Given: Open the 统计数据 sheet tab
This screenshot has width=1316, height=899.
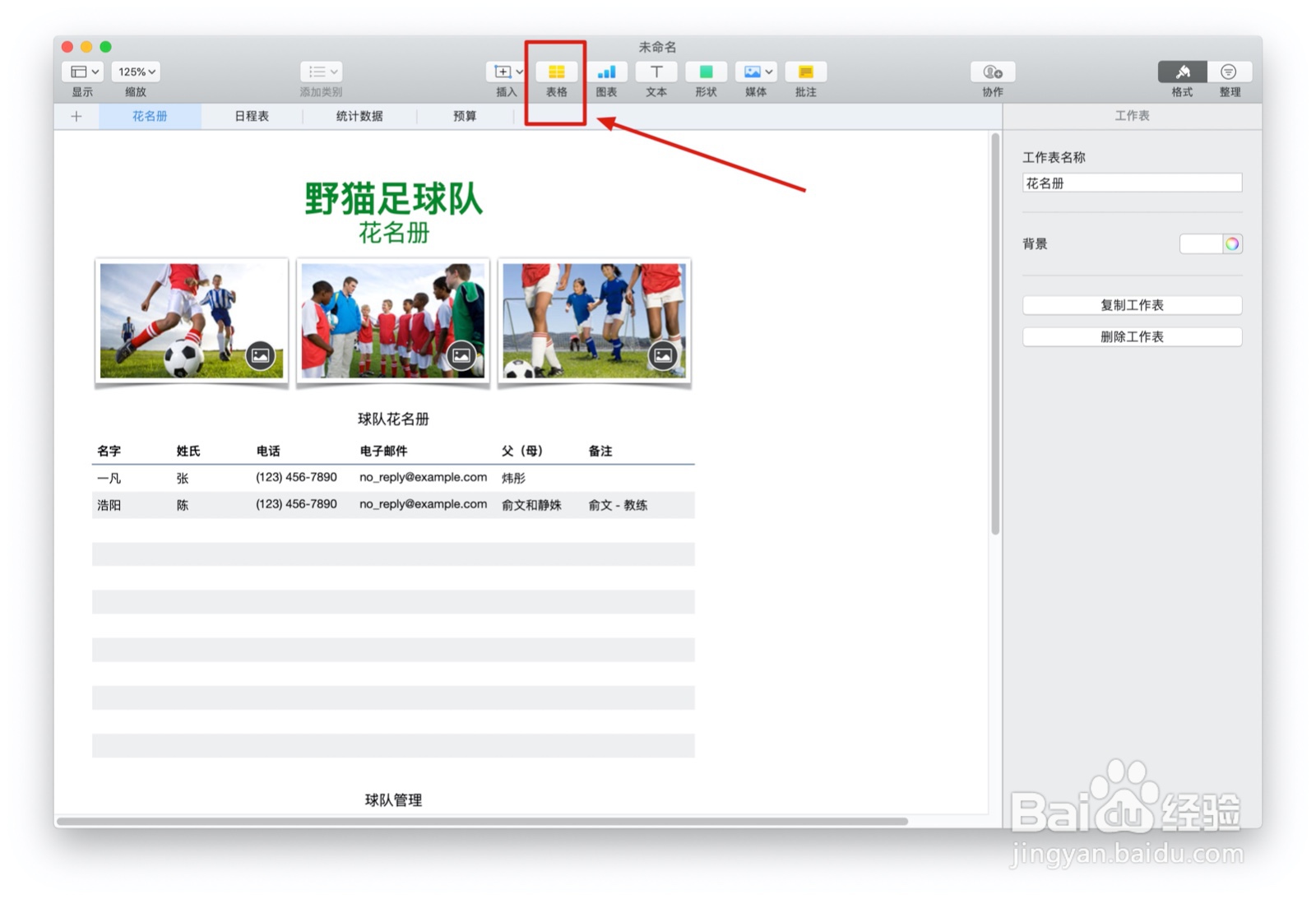Looking at the screenshot, I should pos(359,116).
